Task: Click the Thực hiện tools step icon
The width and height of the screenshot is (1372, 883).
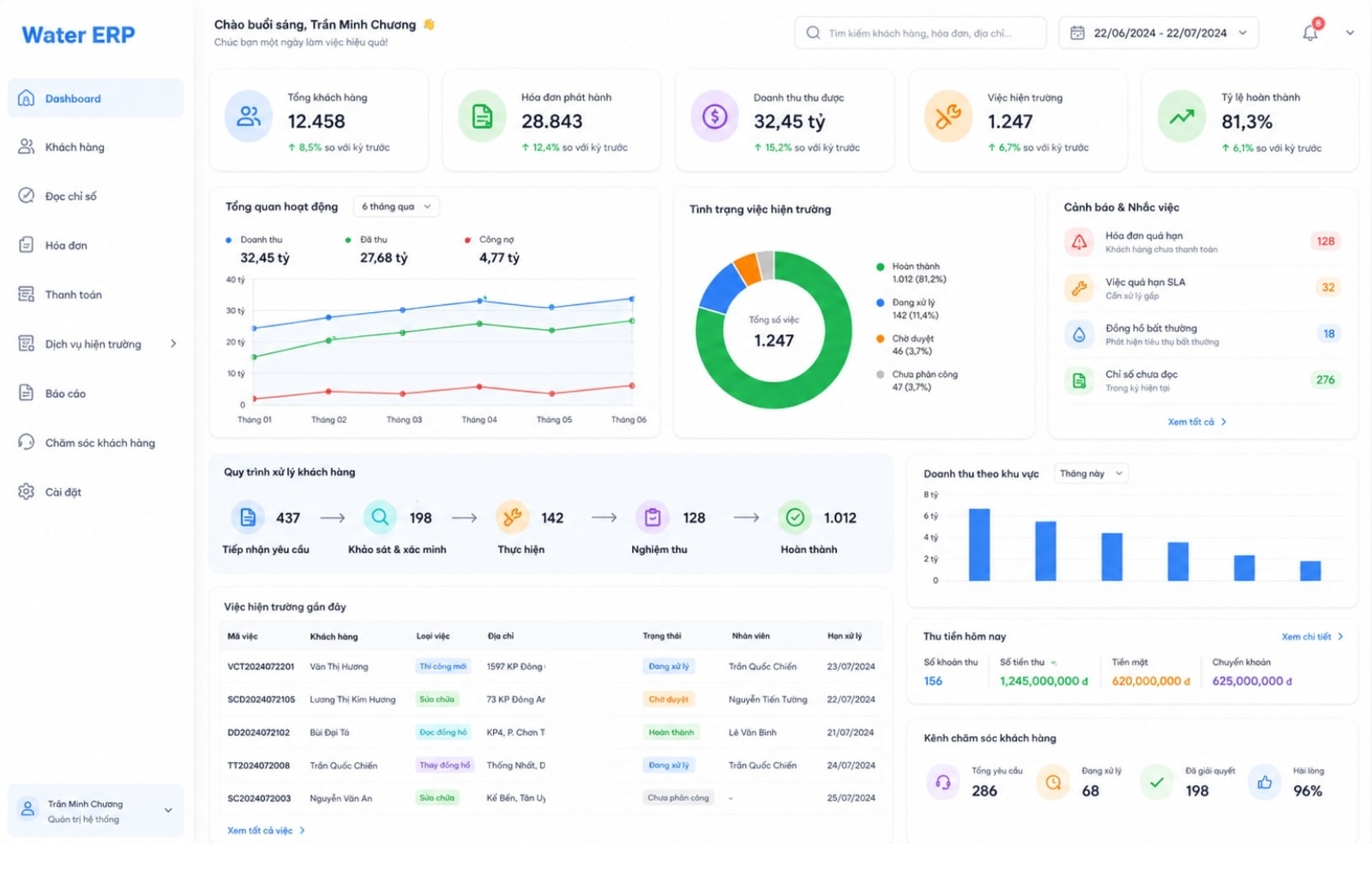Action: [512, 518]
